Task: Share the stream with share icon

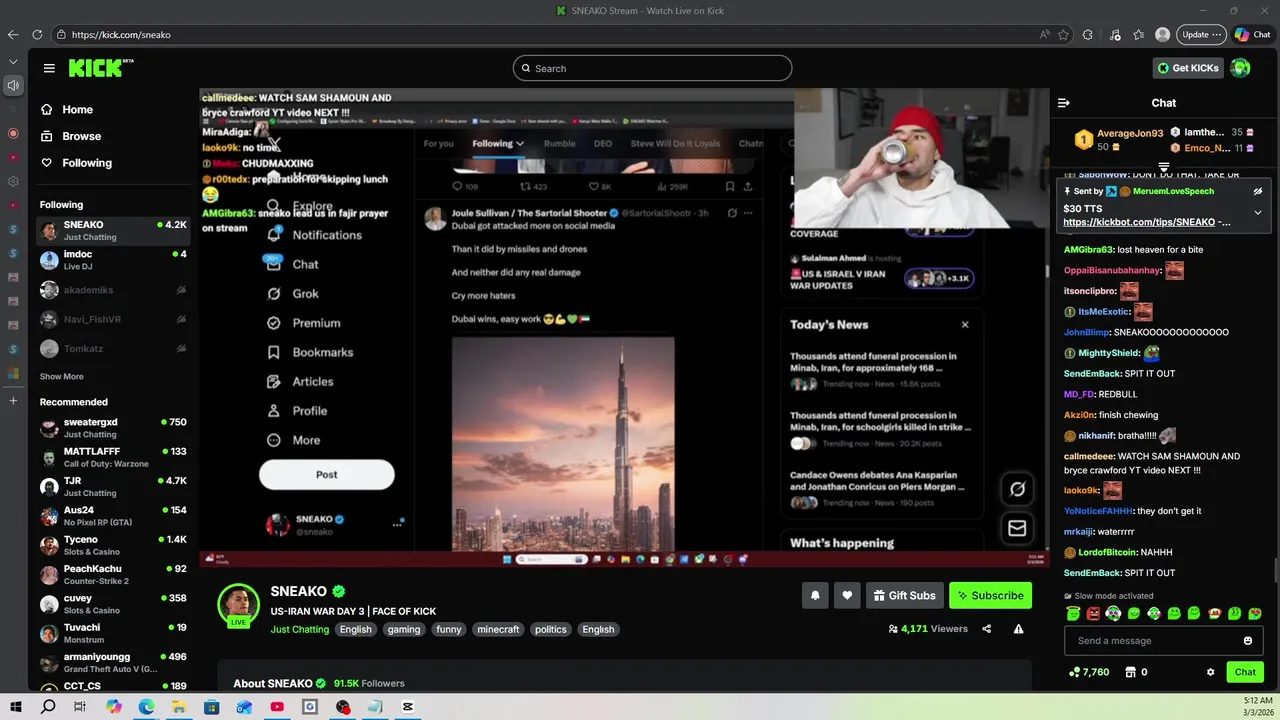Action: pos(987,629)
